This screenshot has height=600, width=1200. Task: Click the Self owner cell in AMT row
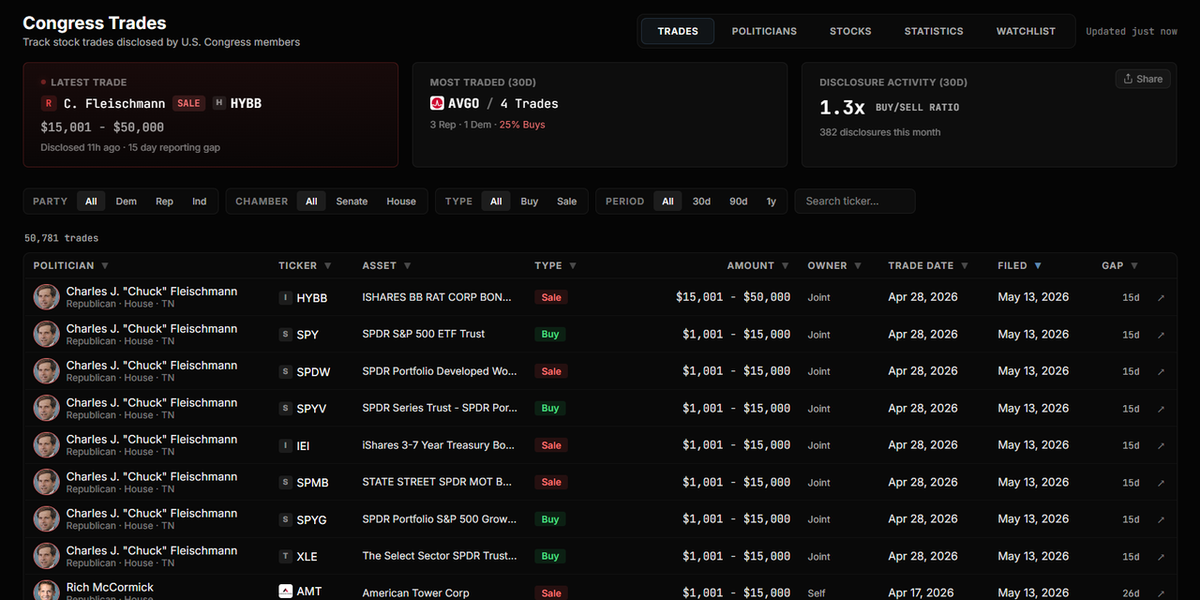click(817, 593)
